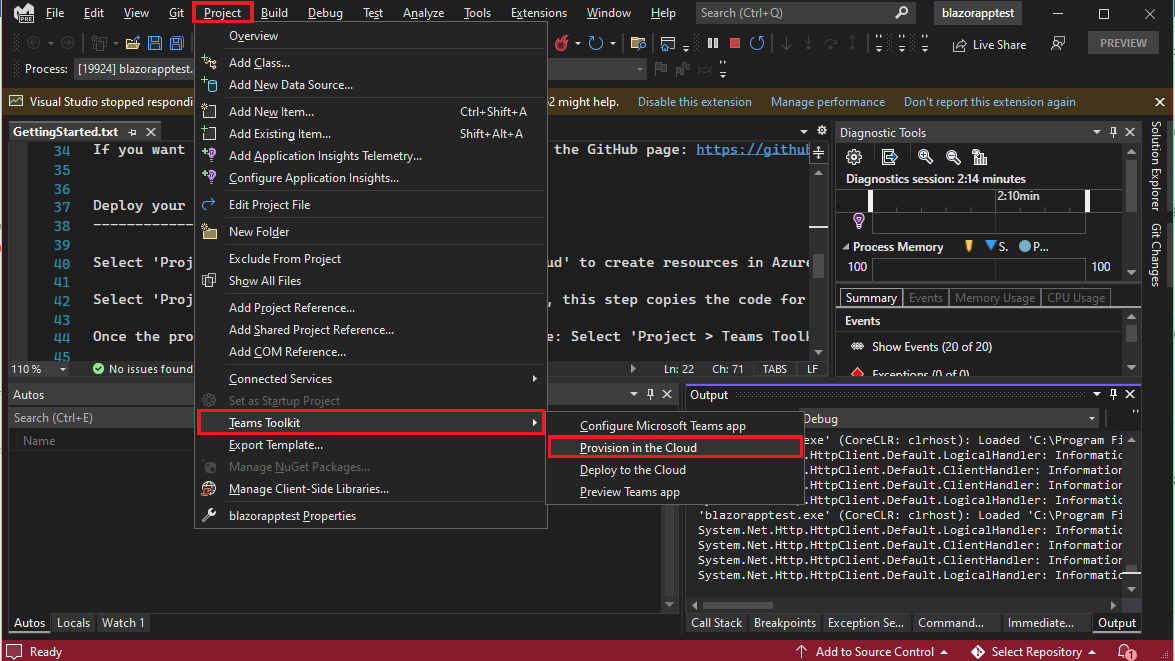This screenshot has height=661, width=1175.
Task: Open the notifications bell in status bar
Action: [1126, 652]
